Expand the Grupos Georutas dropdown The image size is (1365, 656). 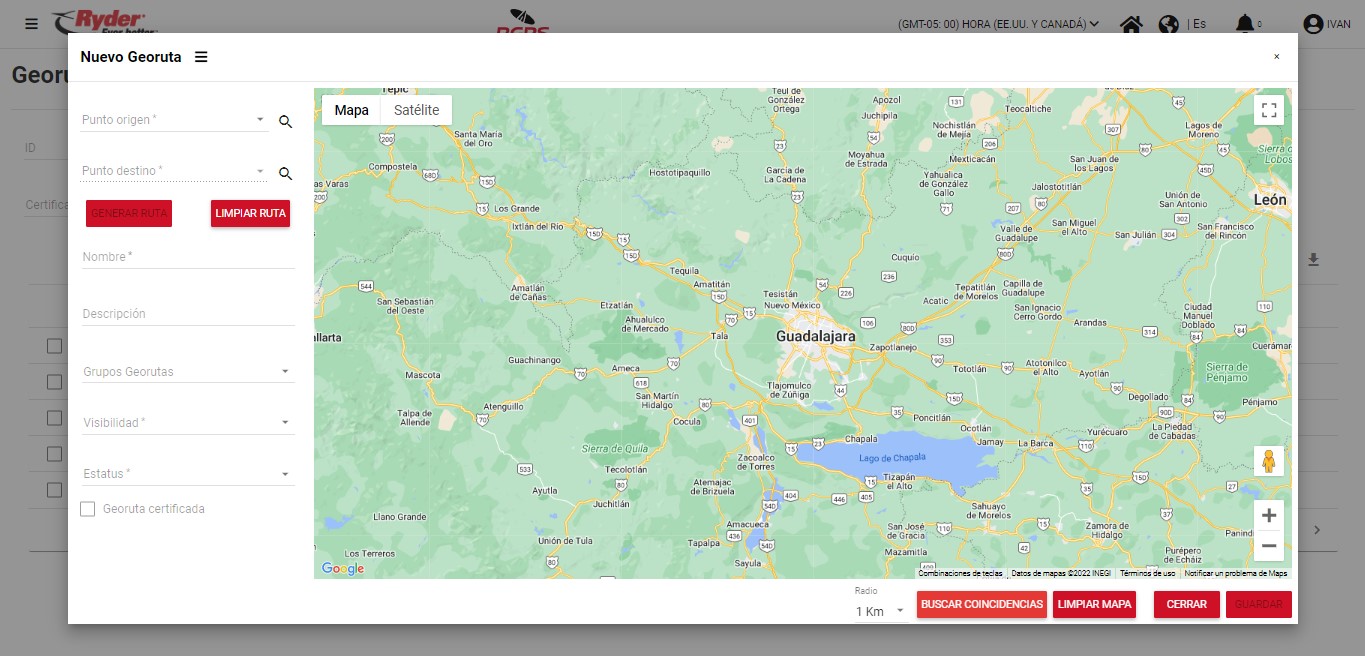pyautogui.click(x=187, y=372)
